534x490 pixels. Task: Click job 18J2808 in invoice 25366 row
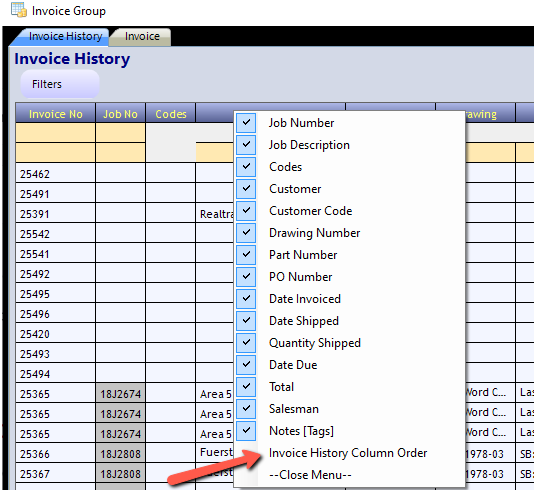coord(121,453)
